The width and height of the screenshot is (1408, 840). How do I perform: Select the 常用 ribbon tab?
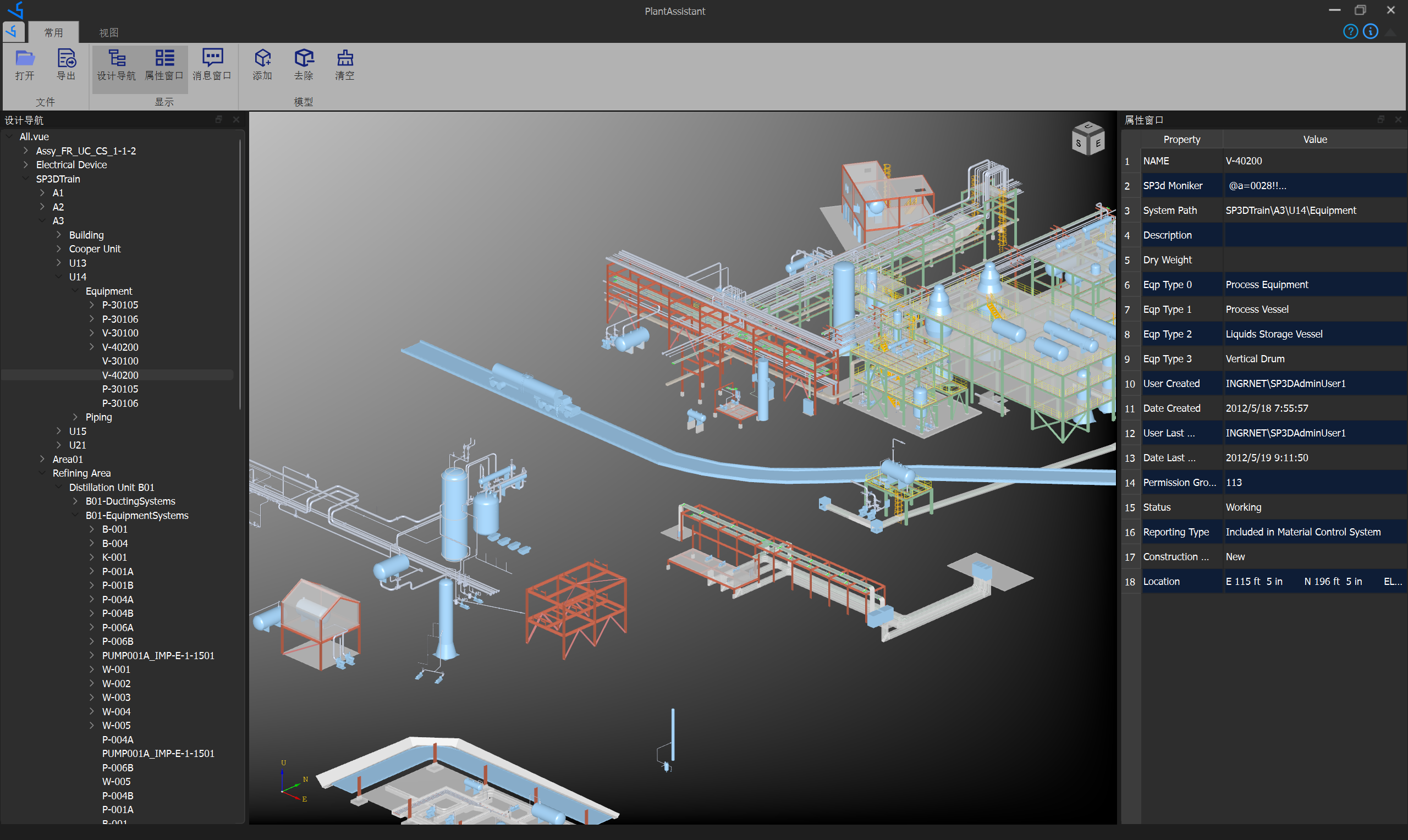(54, 33)
